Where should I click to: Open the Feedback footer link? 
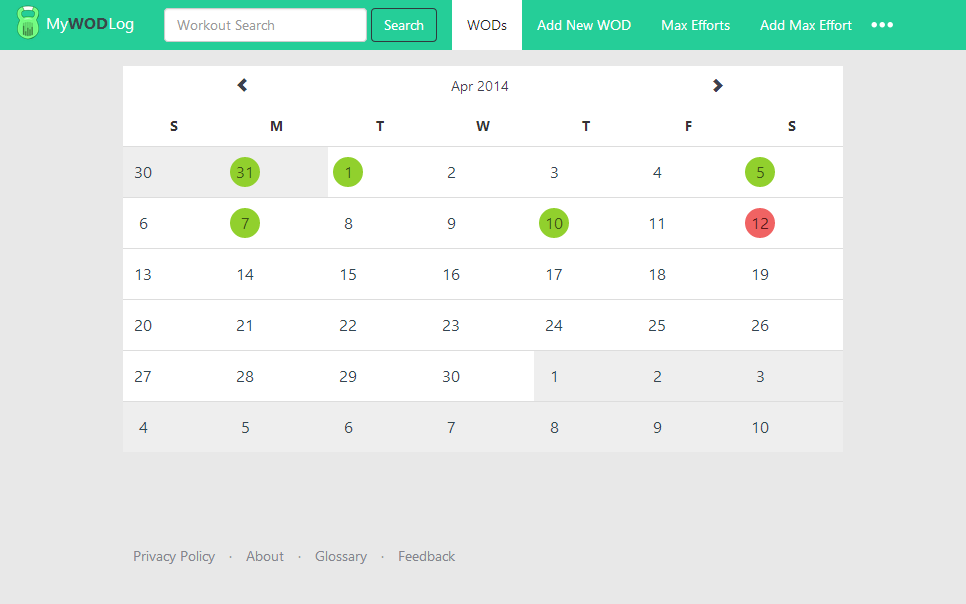426,557
